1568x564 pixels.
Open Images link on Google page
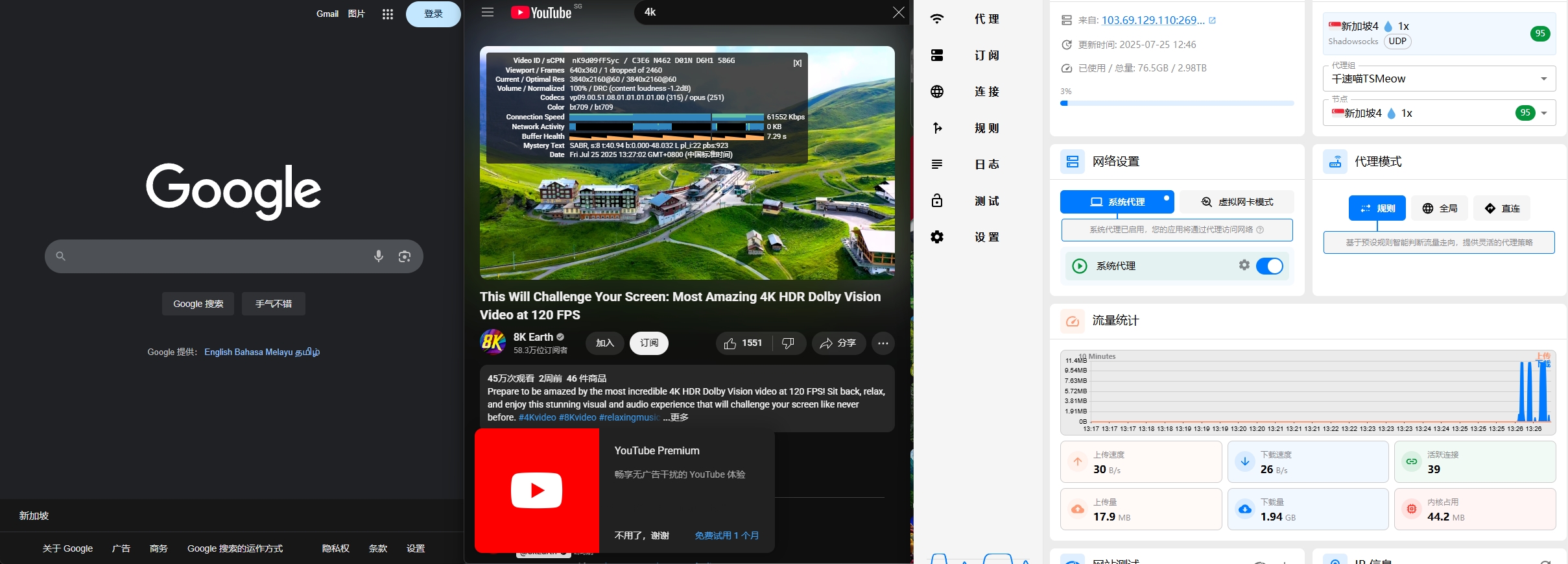point(356,14)
